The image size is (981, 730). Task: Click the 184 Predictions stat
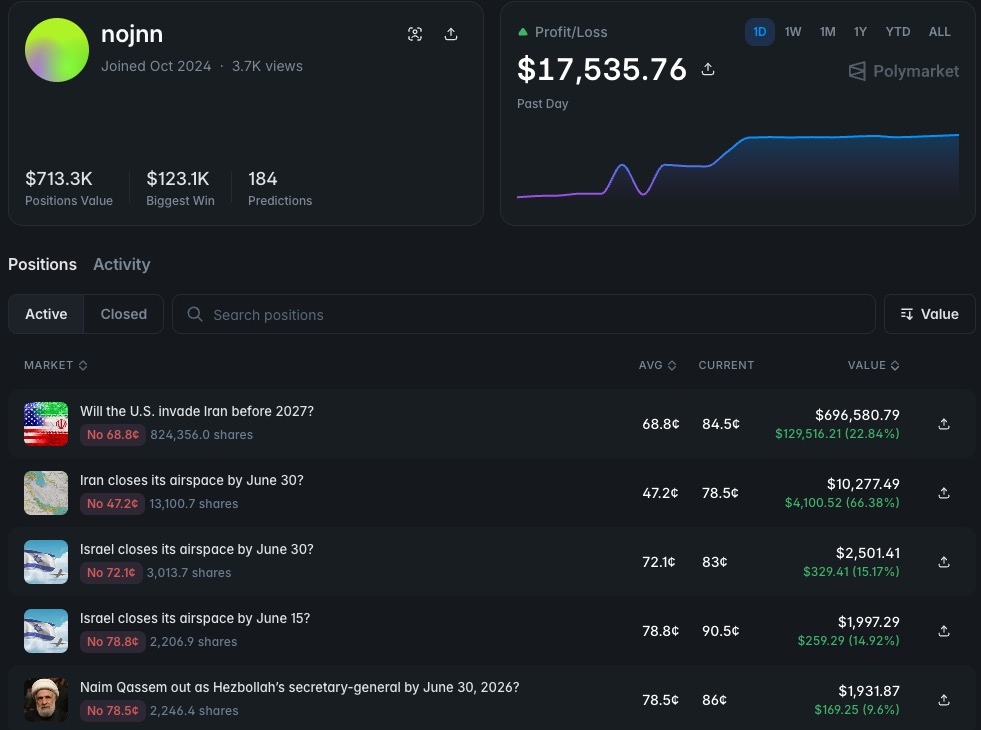pyautogui.click(x=280, y=188)
